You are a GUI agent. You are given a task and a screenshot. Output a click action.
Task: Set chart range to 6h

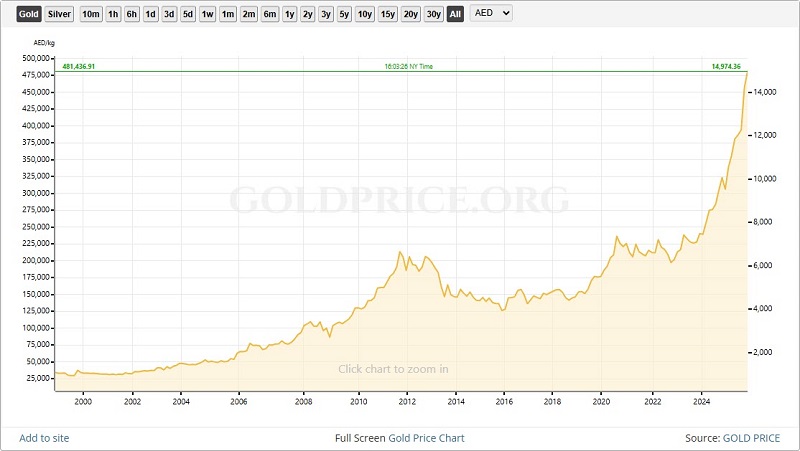point(132,14)
